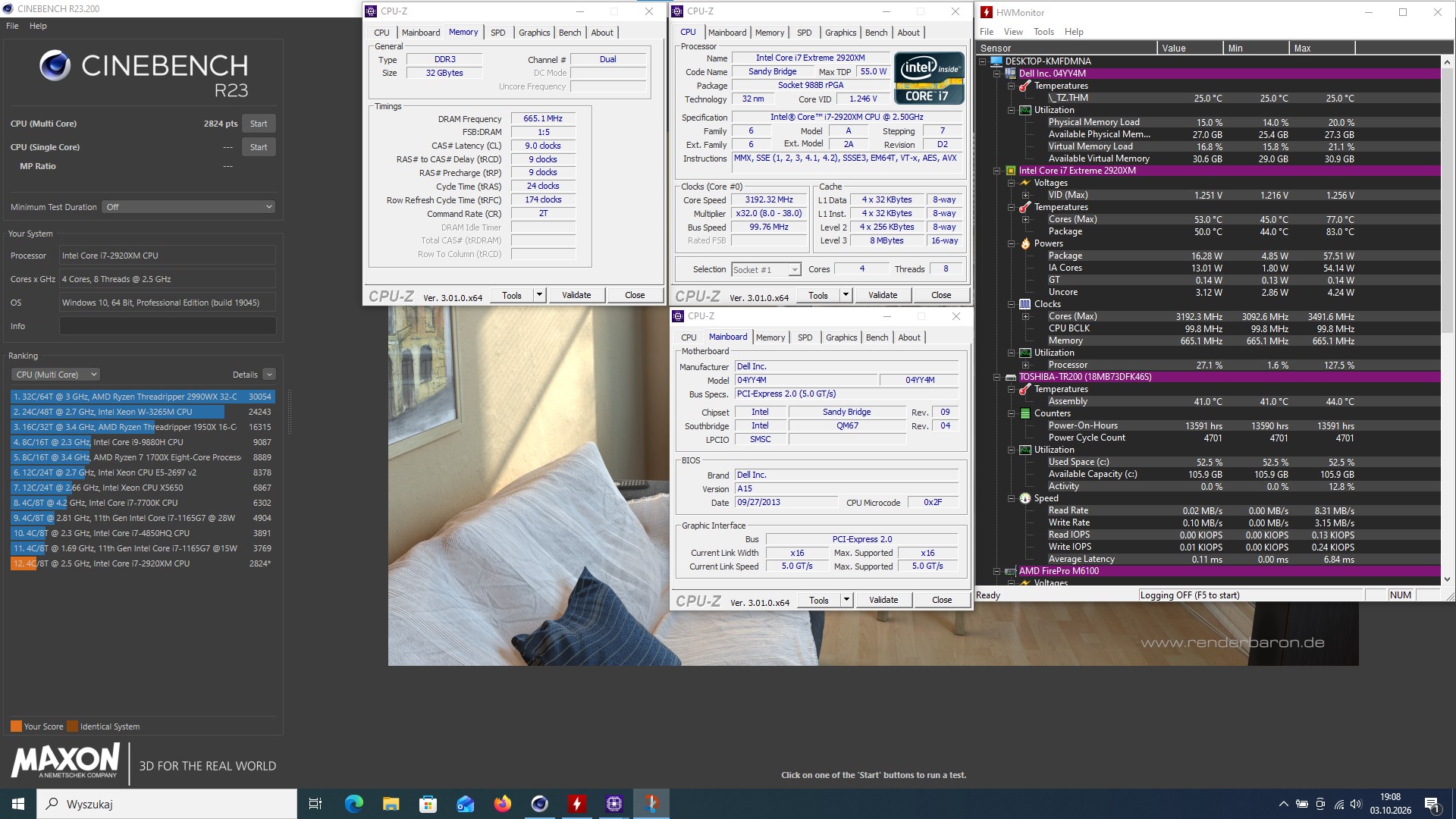This screenshot has width=1456, height=819.
Task: Open Firefox from the taskbar
Action: click(x=502, y=804)
